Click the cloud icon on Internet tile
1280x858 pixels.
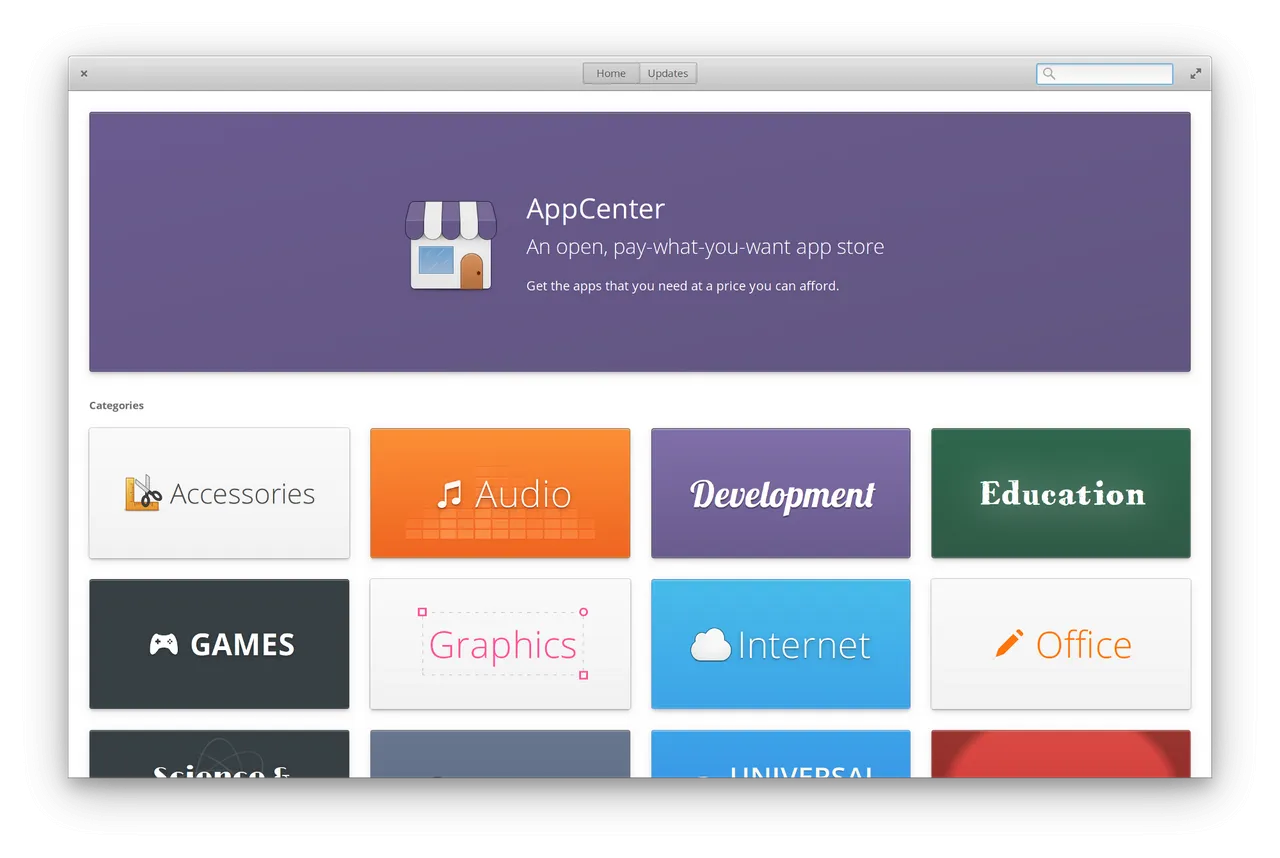[x=711, y=645]
